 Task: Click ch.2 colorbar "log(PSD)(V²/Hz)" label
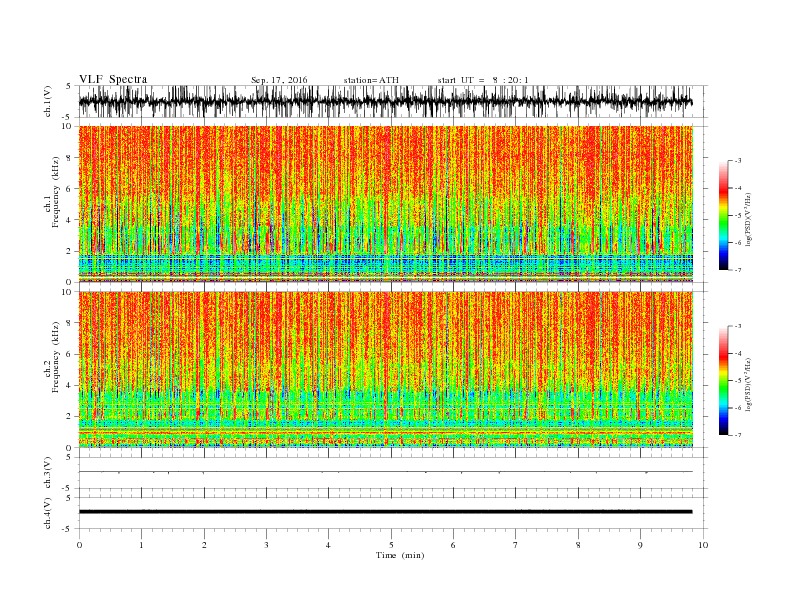749,384
